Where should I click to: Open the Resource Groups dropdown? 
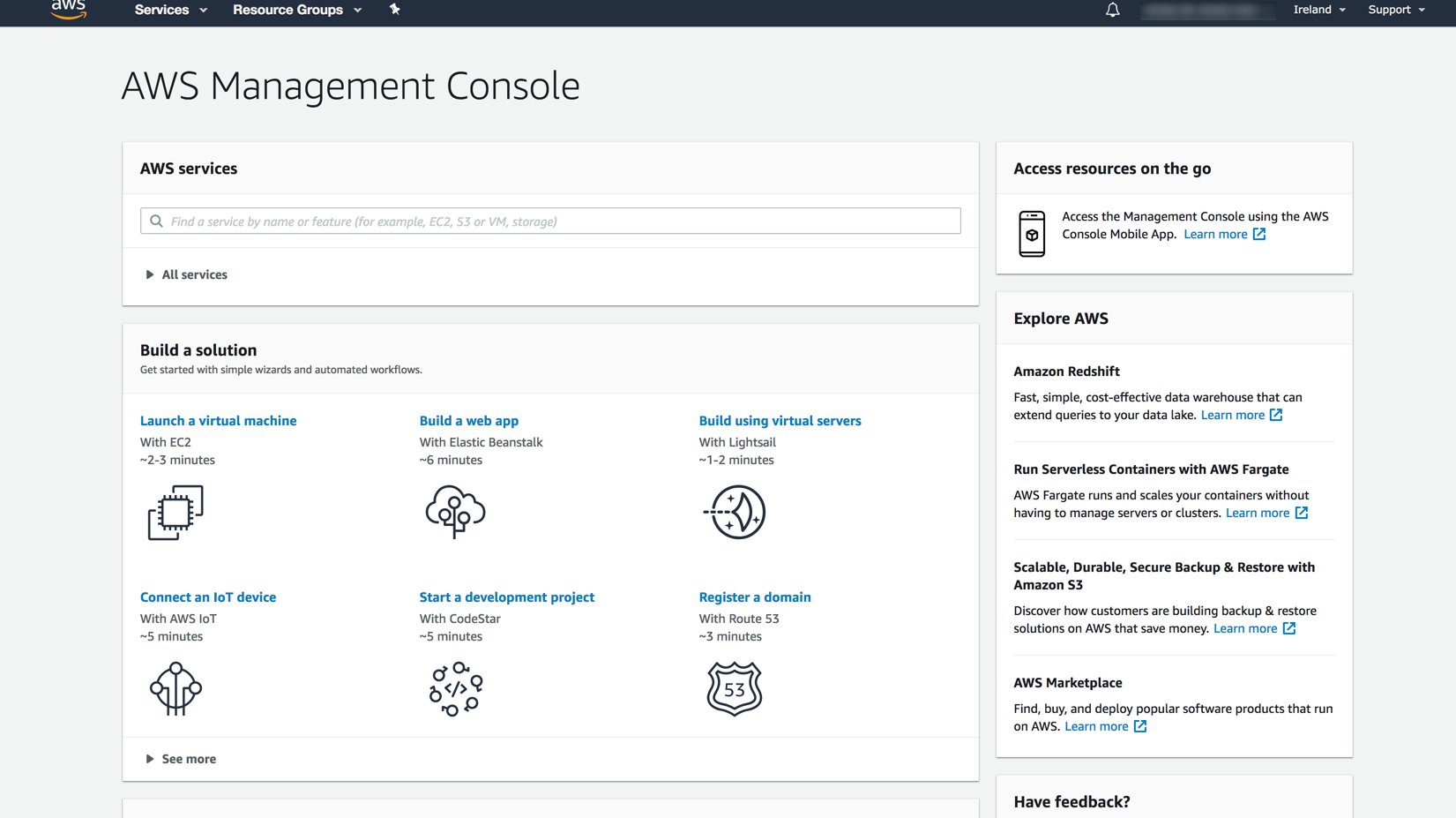(297, 10)
